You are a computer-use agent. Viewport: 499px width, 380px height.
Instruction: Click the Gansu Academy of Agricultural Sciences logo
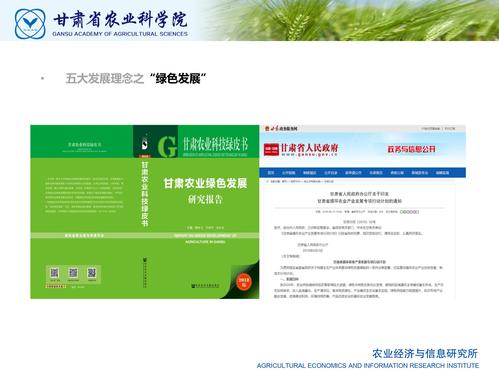(x=30, y=24)
